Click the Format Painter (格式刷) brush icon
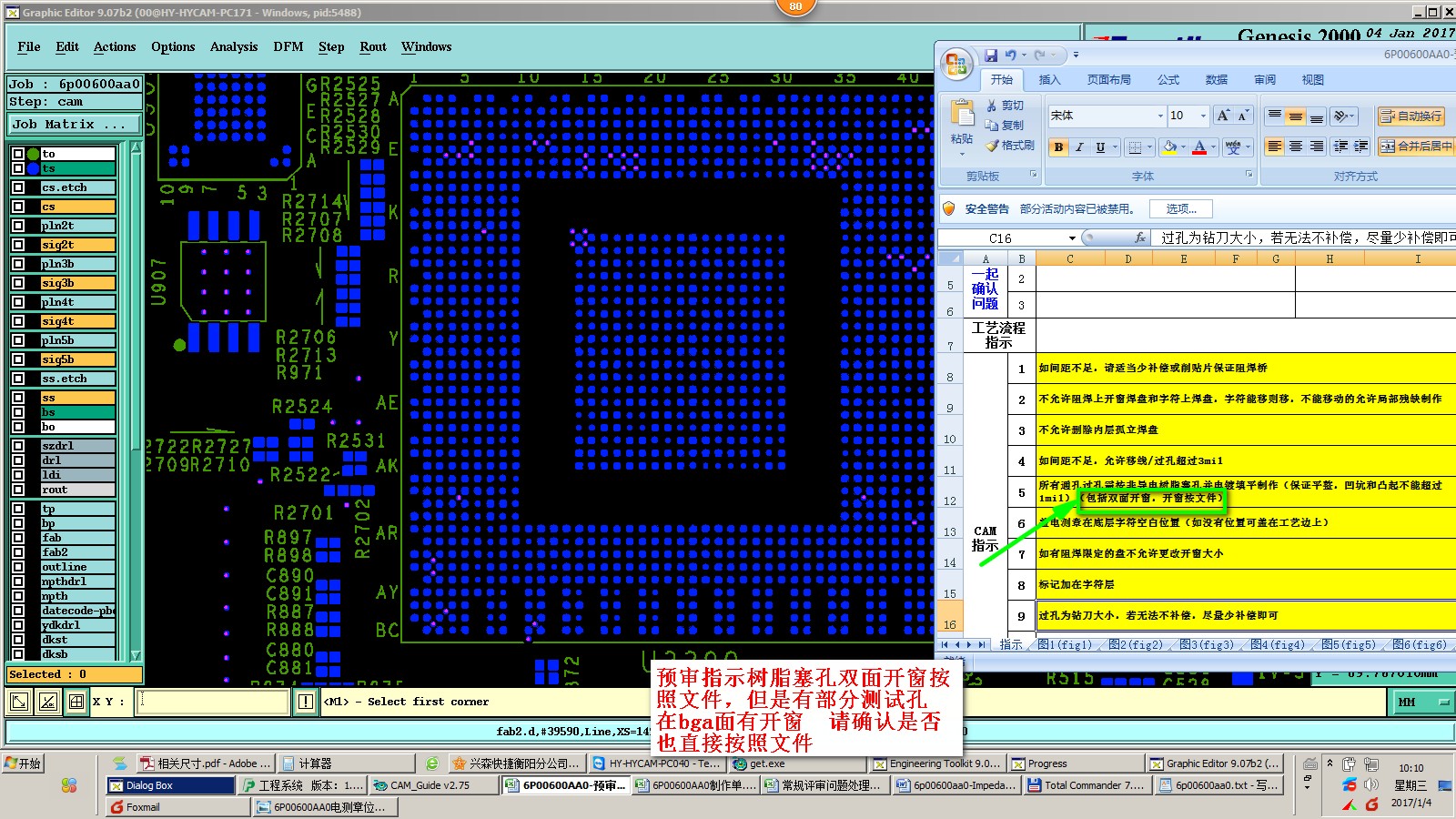The image size is (1456, 819). (992, 145)
